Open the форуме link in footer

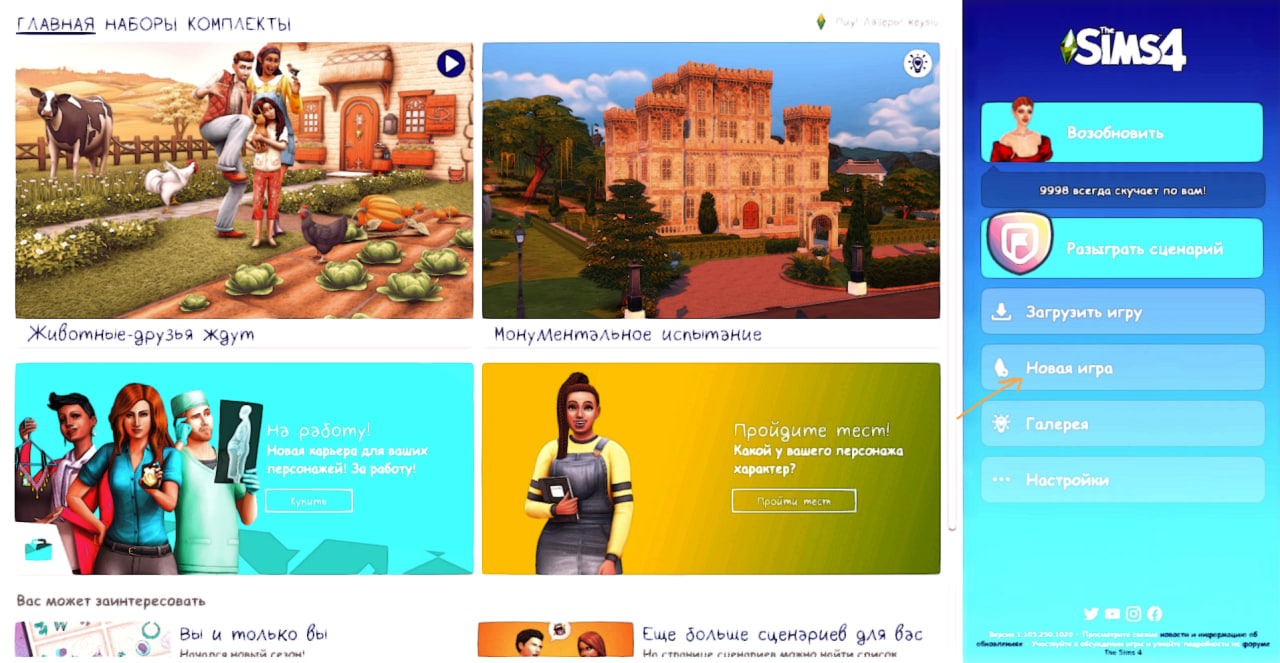pyautogui.click(x=1256, y=644)
